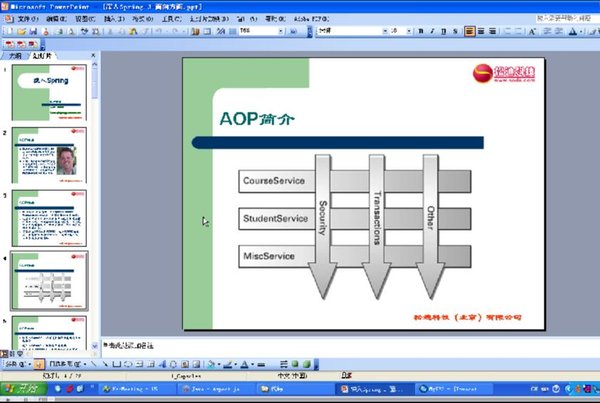Select the Oval drawing tool

pyautogui.click(x=128, y=364)
